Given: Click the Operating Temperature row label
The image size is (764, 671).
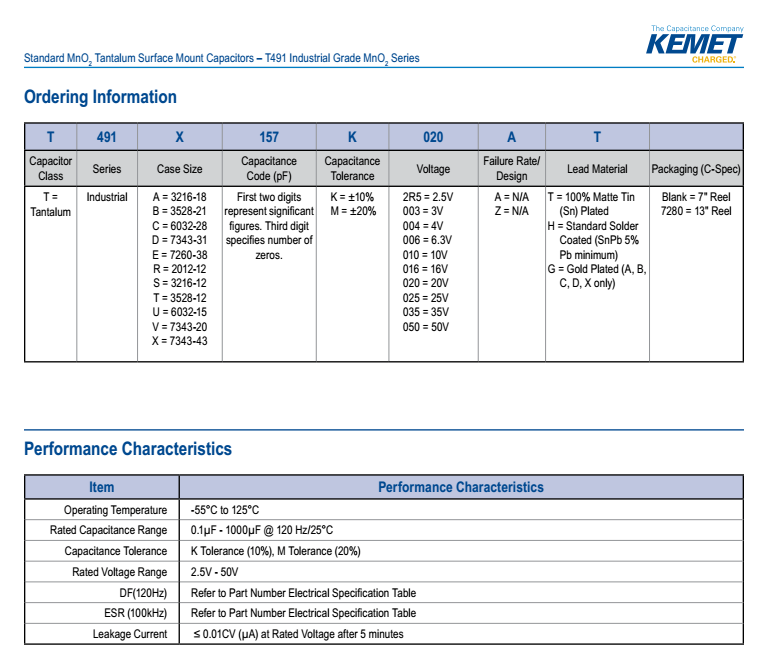Looking at the screenshot, I should (115, 510).
